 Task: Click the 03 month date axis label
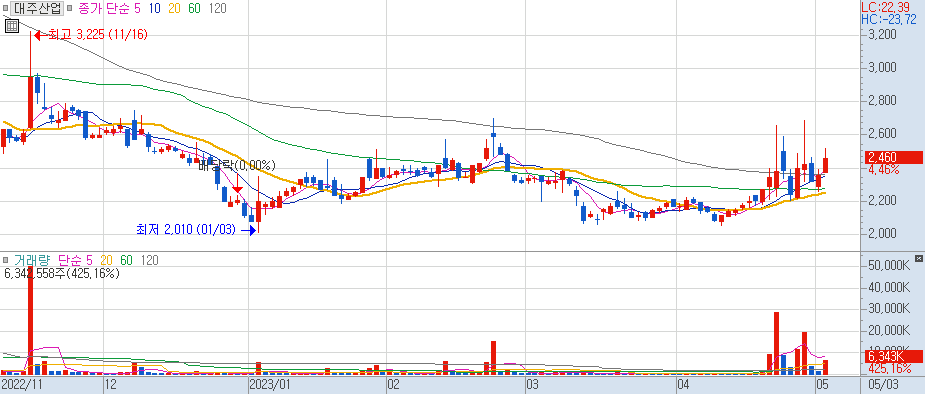click(x=533, y=386)
